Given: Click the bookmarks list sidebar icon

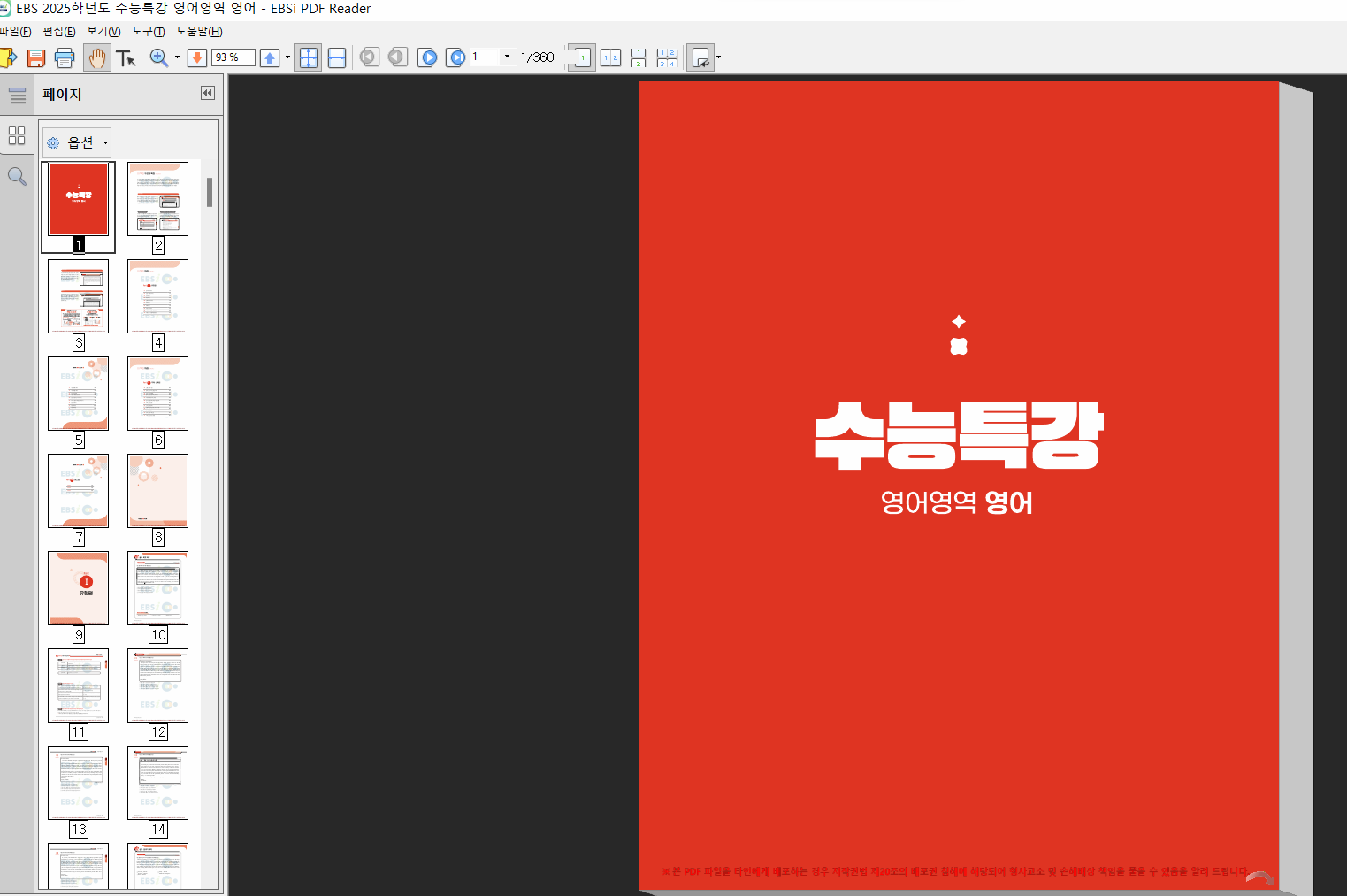Looking at the screenshot, I should point(17,95).
